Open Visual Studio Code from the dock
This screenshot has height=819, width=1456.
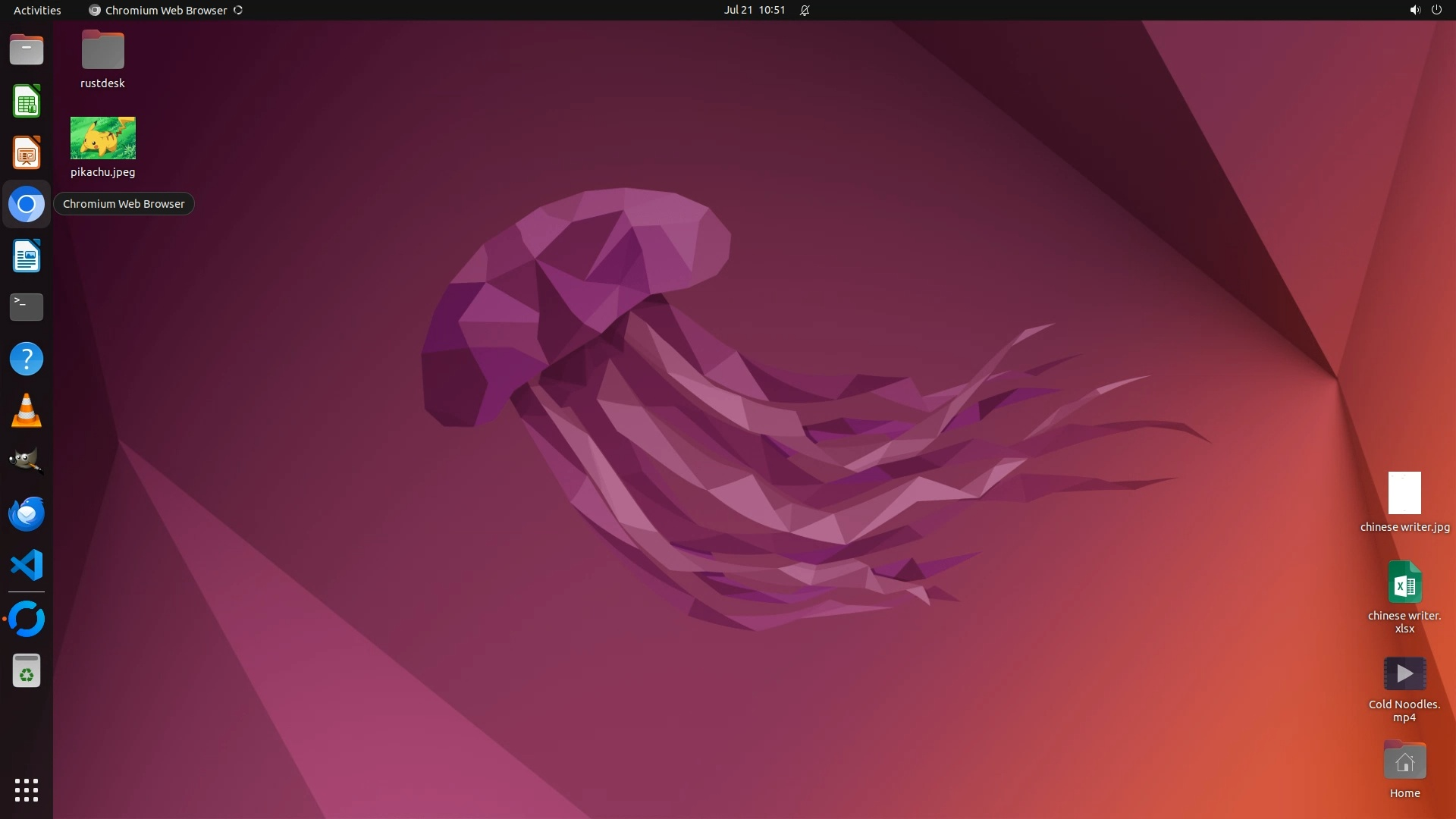pos(27,565)
